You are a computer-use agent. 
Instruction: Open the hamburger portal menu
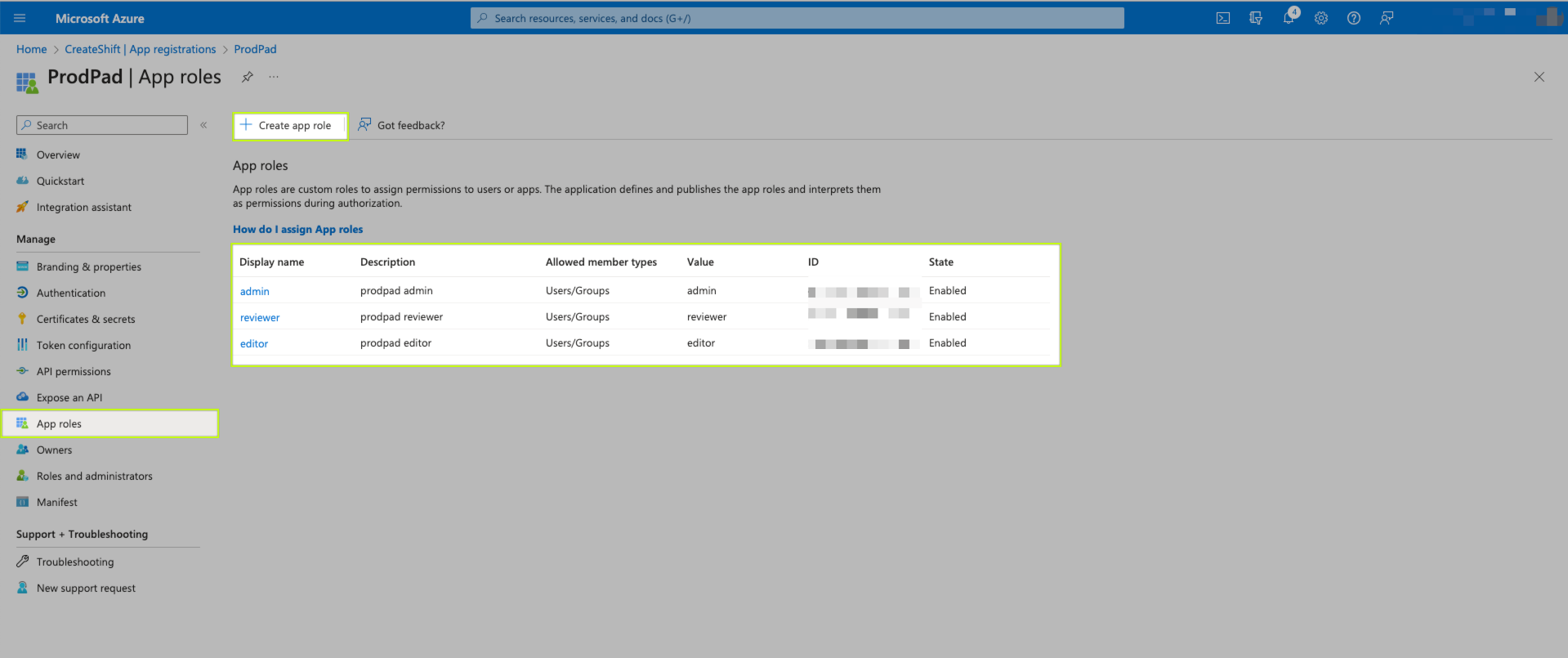pyautogui.click(x=20, y=18)
